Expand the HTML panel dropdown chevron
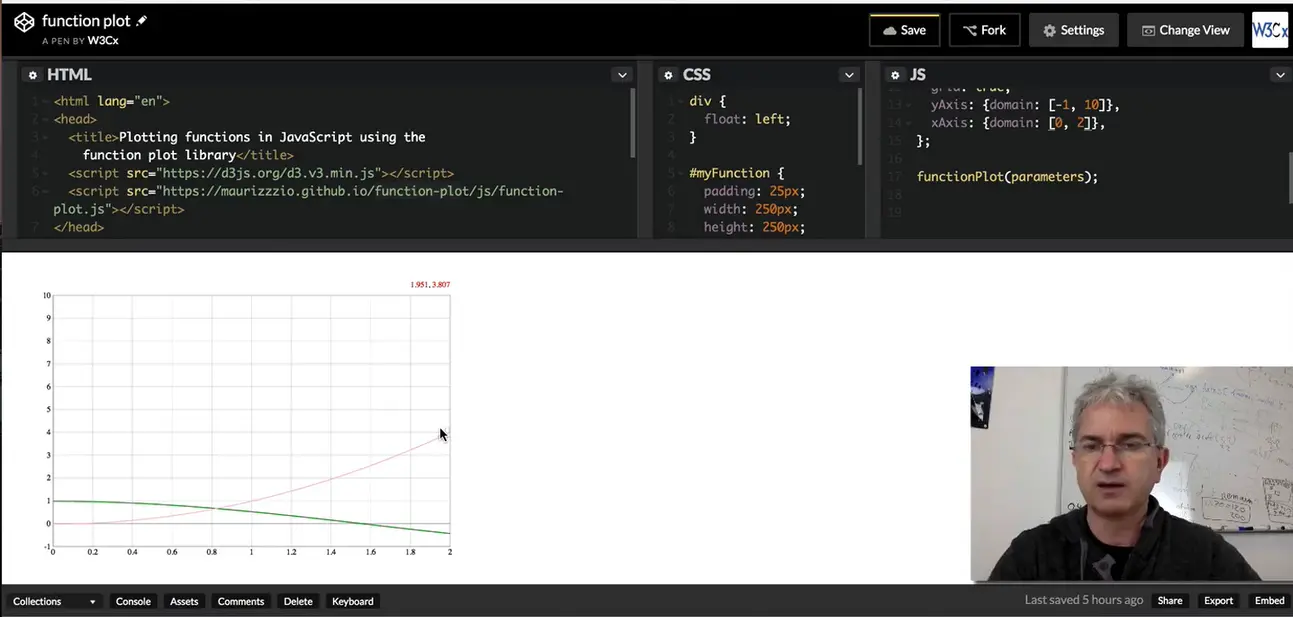The width and height of the screenshot is (1293, 617). pyautogui.click(x=622, y=75)
